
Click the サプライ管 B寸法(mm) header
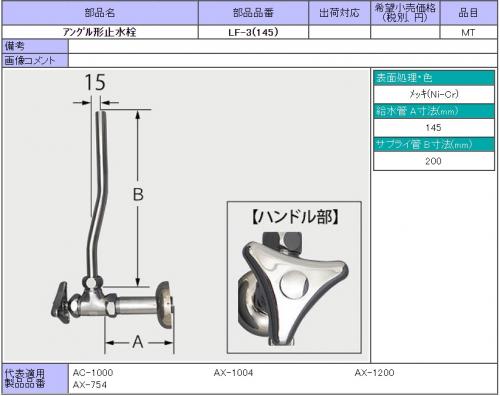[x=434, y=144]
